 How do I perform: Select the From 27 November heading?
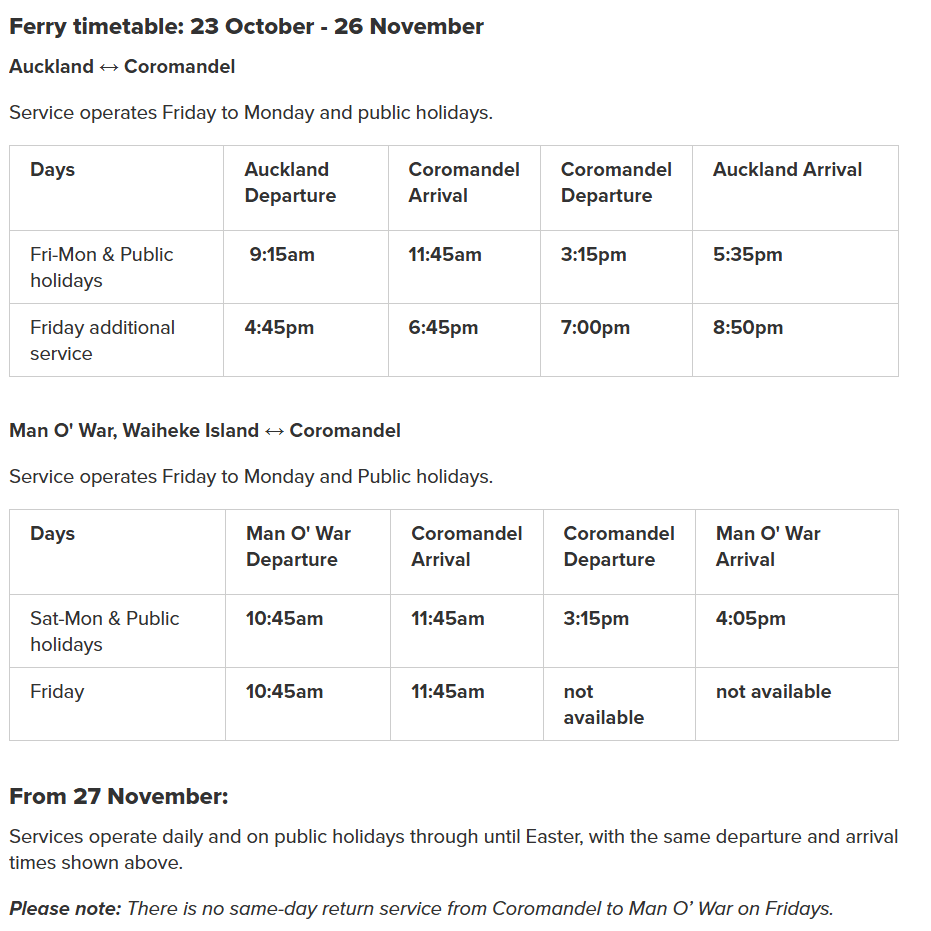119,796
